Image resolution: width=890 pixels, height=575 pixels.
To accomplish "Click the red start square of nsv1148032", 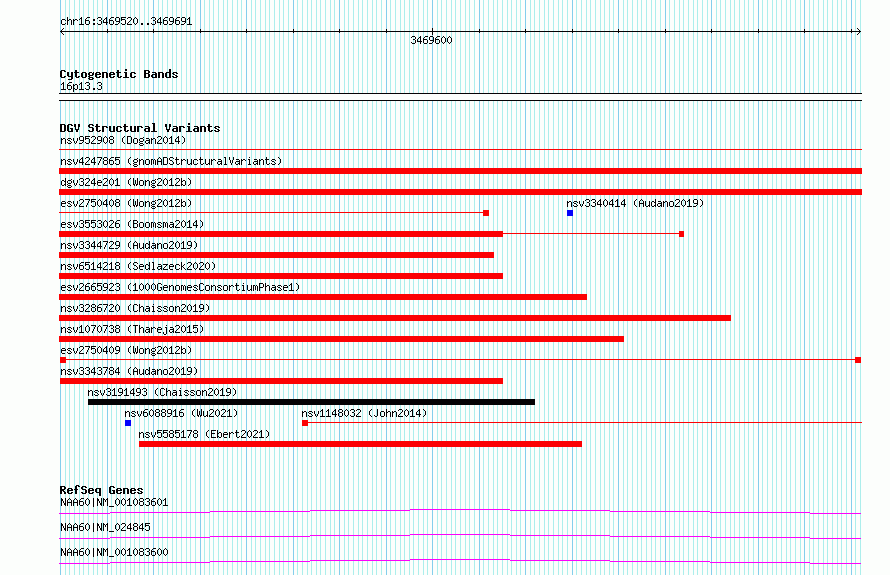I will click(x=305, y=423).
